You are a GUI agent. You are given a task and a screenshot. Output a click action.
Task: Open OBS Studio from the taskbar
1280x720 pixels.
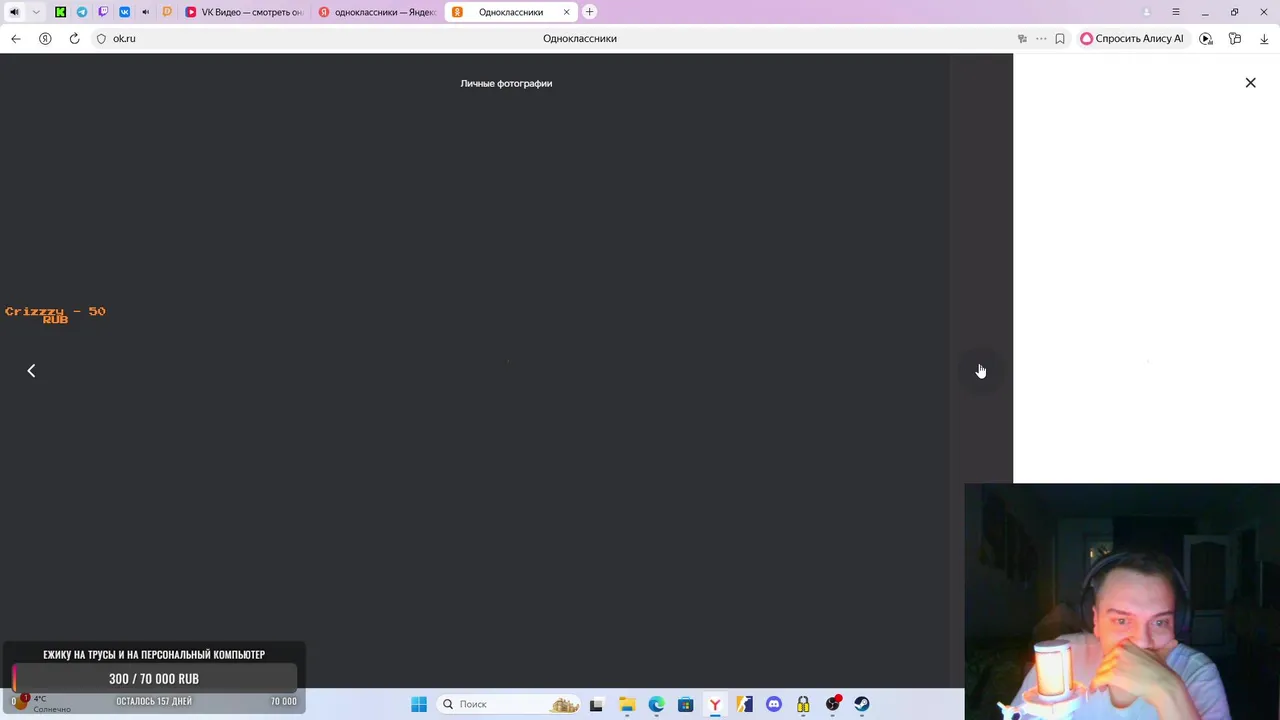pos(833,704)
